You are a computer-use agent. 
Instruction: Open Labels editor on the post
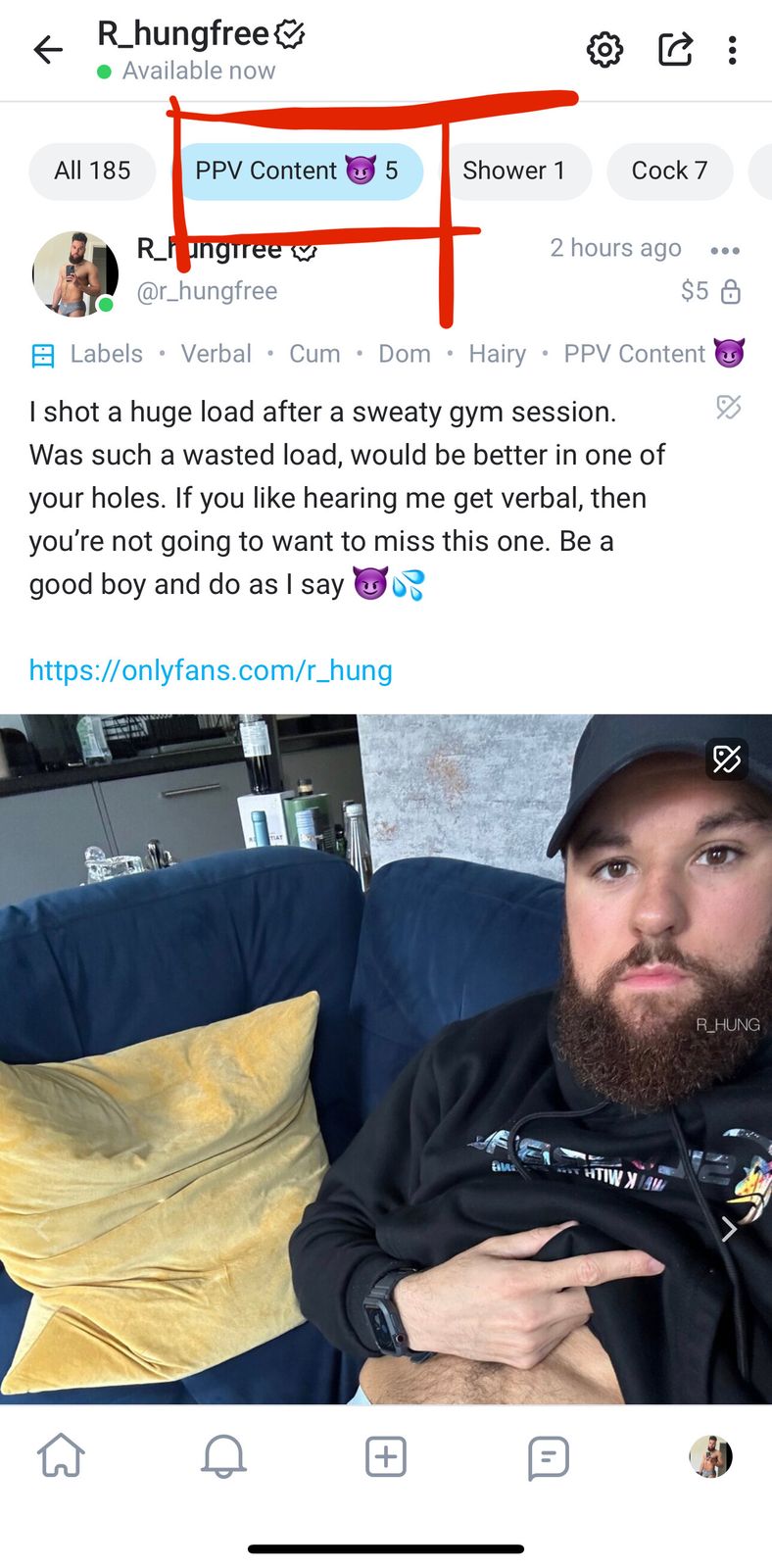click(x=87, y=354)
